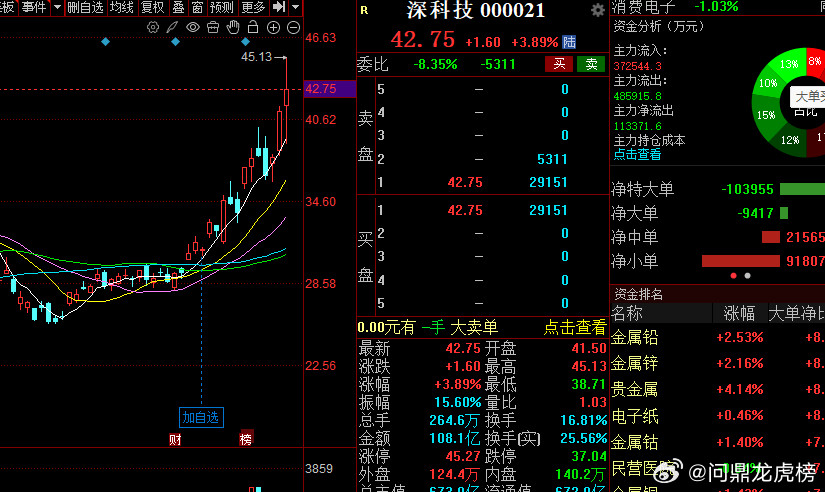The image size is (825, 492).
Task: Select the hand pan tool
Action: (233, 27)
